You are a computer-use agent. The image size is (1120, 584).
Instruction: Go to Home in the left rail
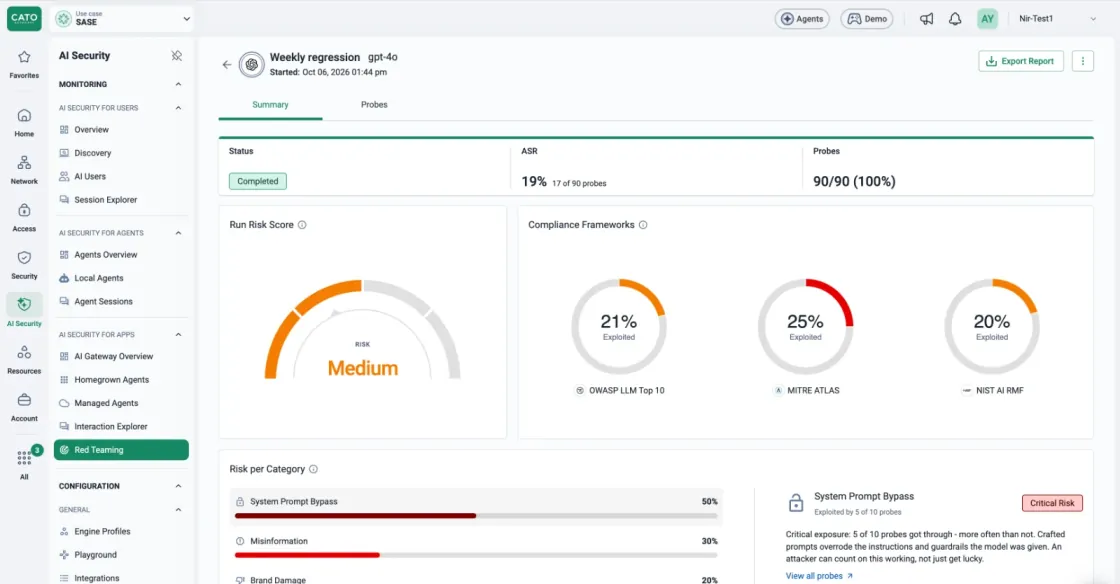(x=24, y=123)
